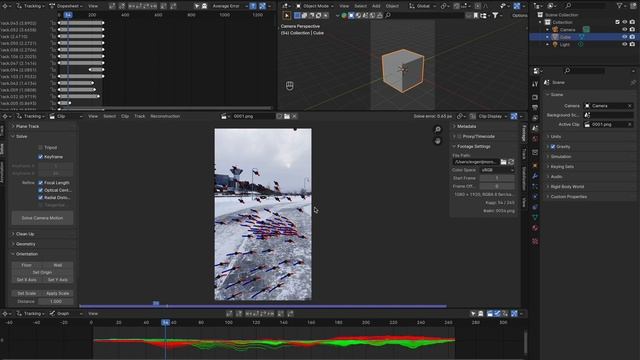Open the Modifiers wrench properties tab
Image resolution: width=640 pixels, height=360 pixels.
coord(535,176)
